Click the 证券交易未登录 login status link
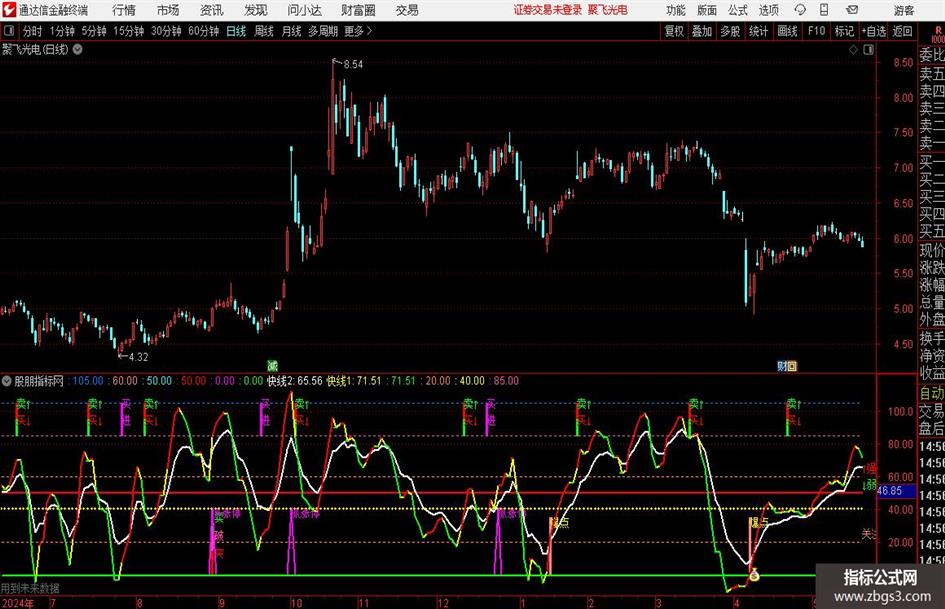This screenshot has width=945, height=609. coord(548,10)
